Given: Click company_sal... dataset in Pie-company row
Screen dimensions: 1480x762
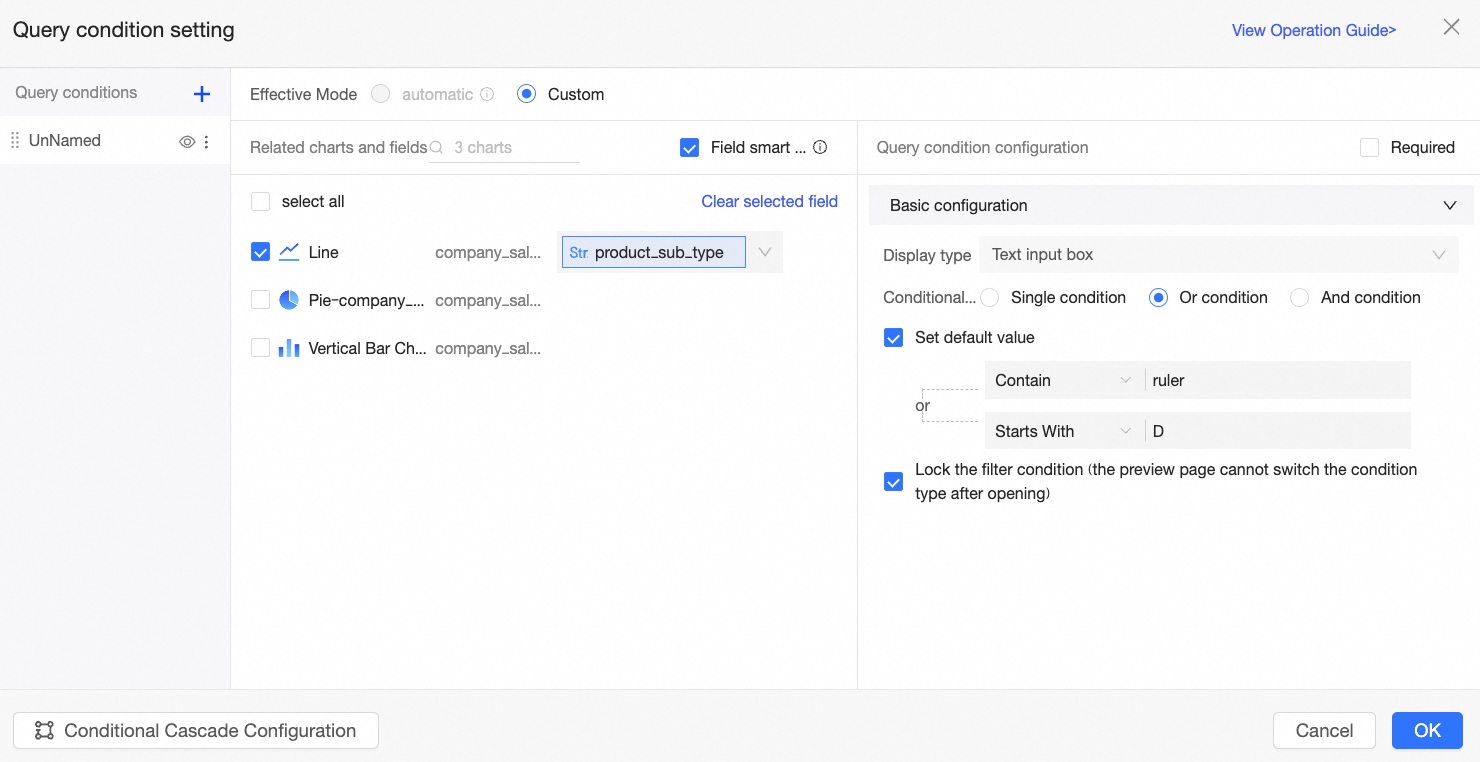Looking at the screenshot, I should [488, 300].
